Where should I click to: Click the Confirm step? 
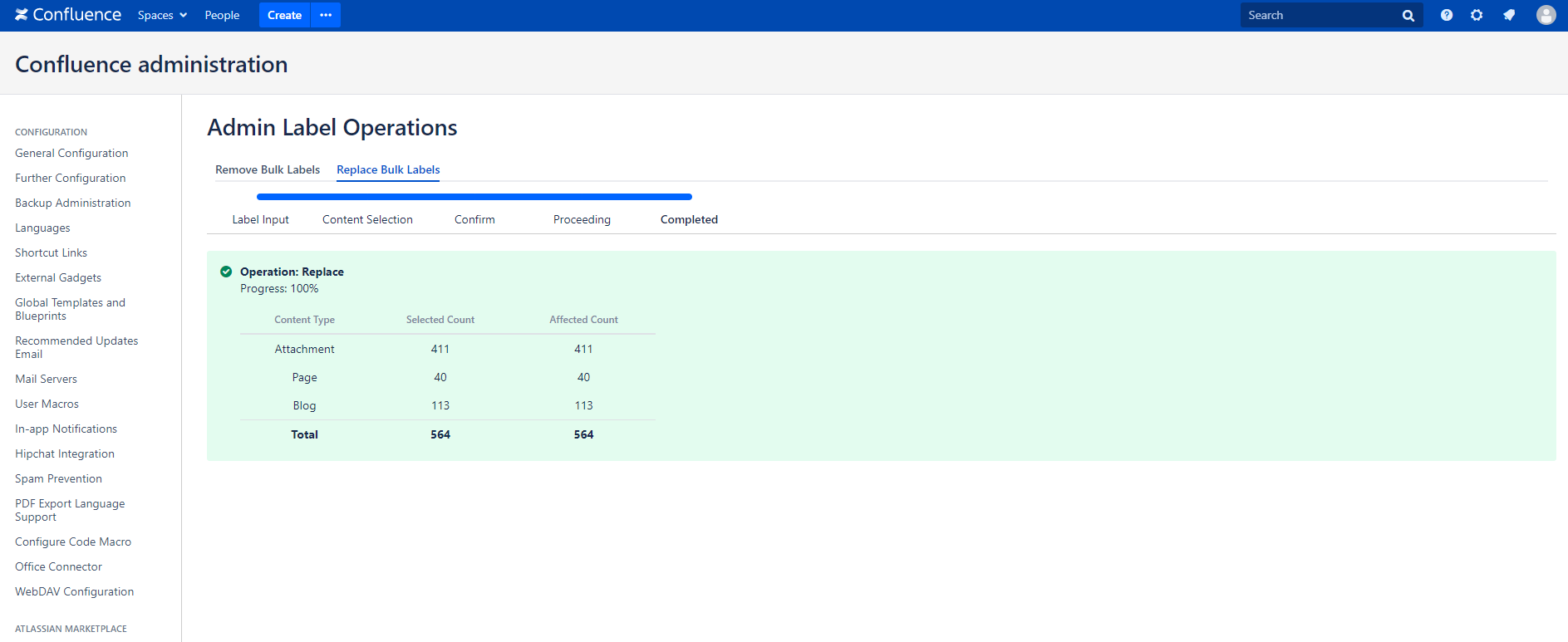tap(474, 219)
